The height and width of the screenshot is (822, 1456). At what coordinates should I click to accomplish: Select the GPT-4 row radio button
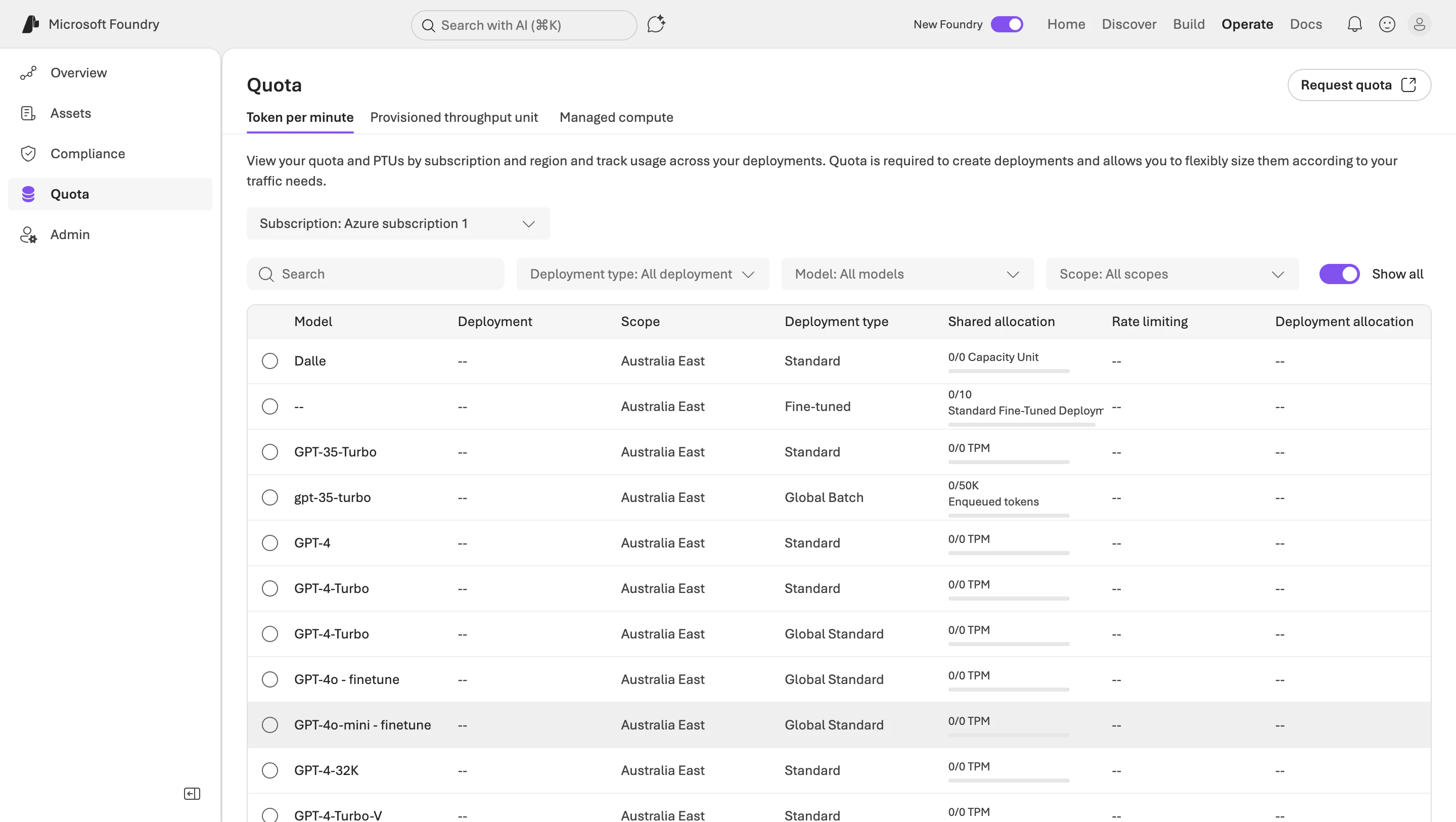[269, 543]
